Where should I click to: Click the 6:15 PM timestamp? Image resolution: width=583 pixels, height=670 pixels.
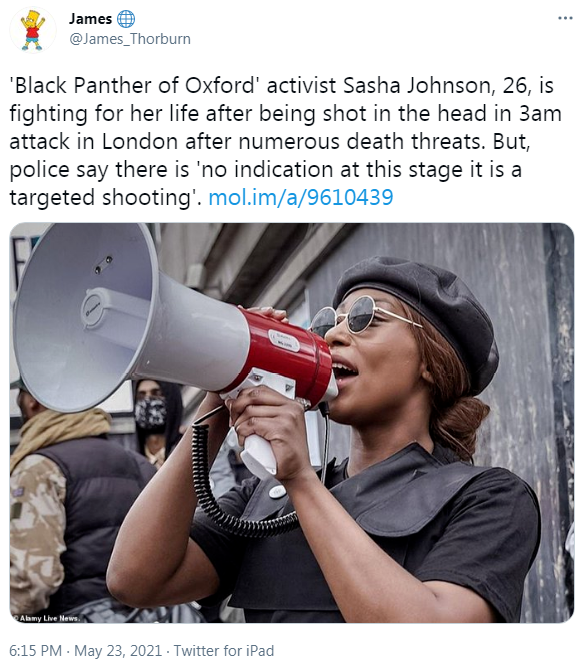point(35,650)
